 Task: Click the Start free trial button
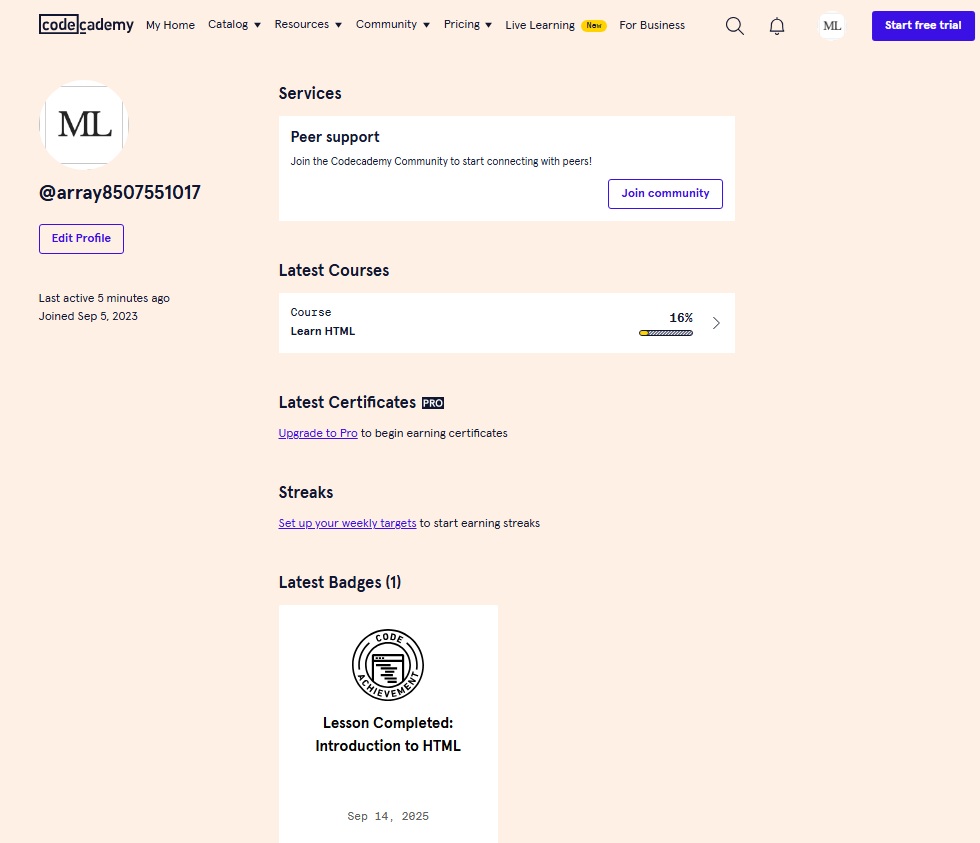pos(922,26)
